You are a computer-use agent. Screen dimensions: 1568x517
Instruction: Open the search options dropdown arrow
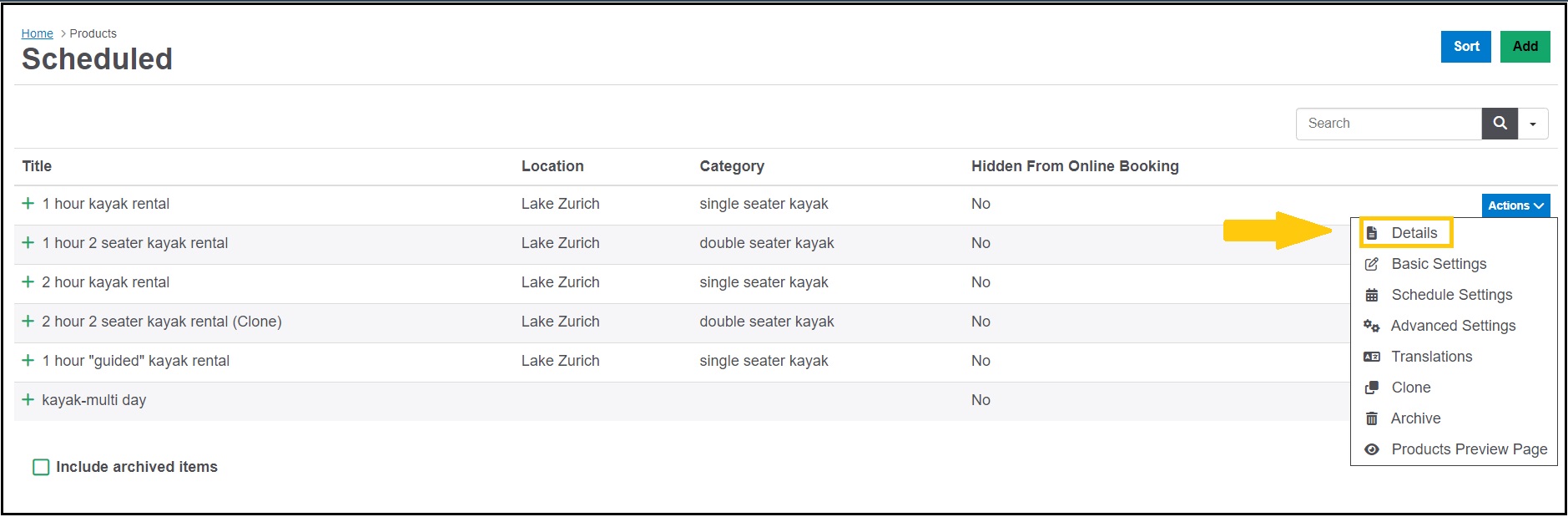[1533, 124]
